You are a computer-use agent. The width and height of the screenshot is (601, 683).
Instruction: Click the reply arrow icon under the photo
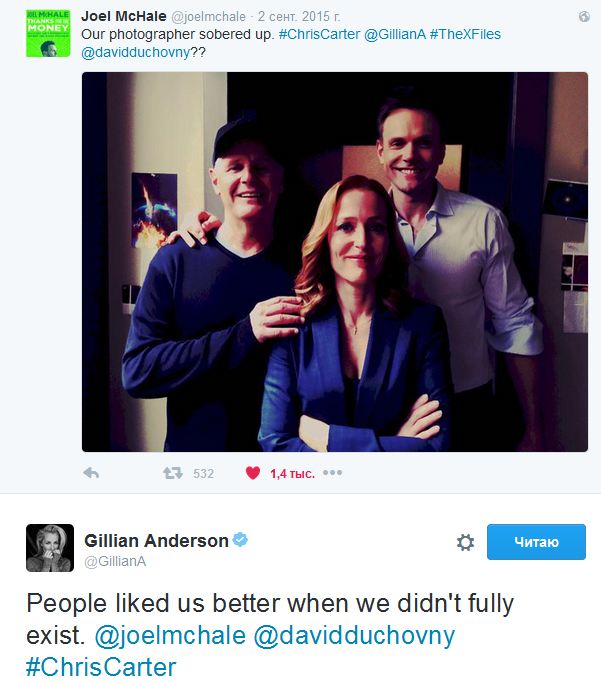tap(91, 473)
